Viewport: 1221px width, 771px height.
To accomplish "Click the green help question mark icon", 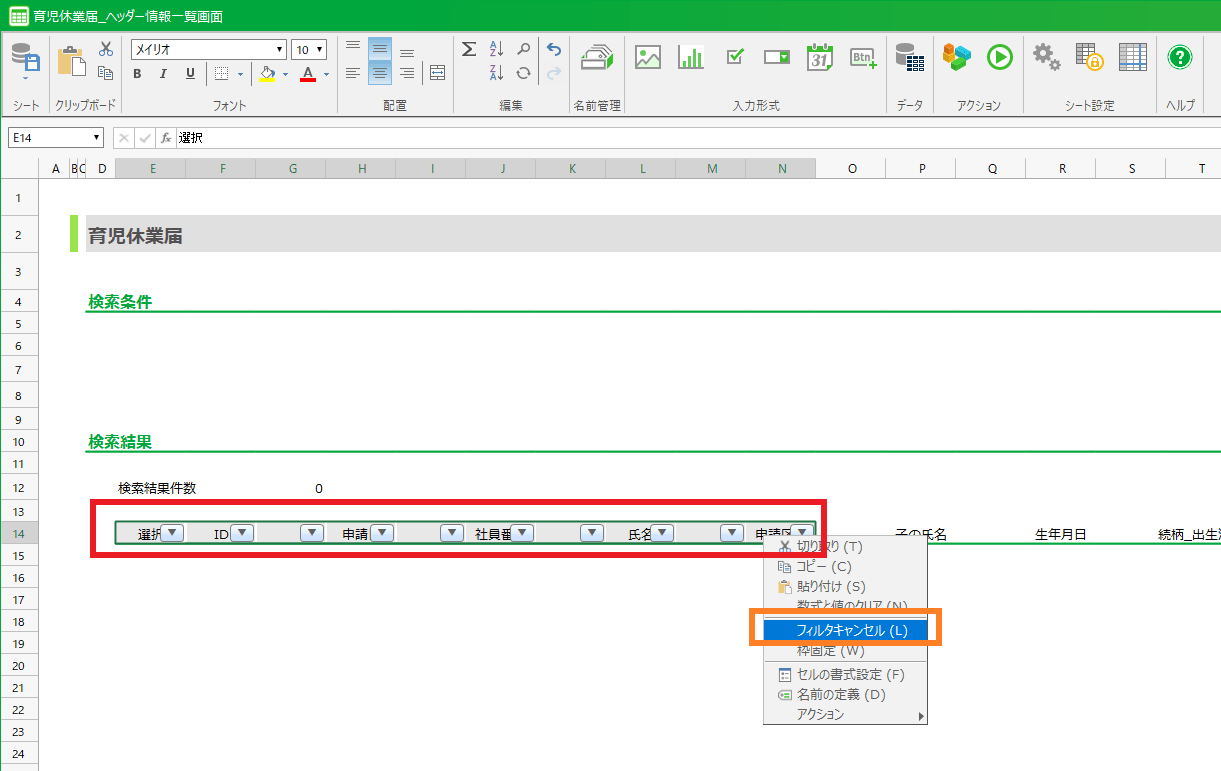I will [1180, 57].
